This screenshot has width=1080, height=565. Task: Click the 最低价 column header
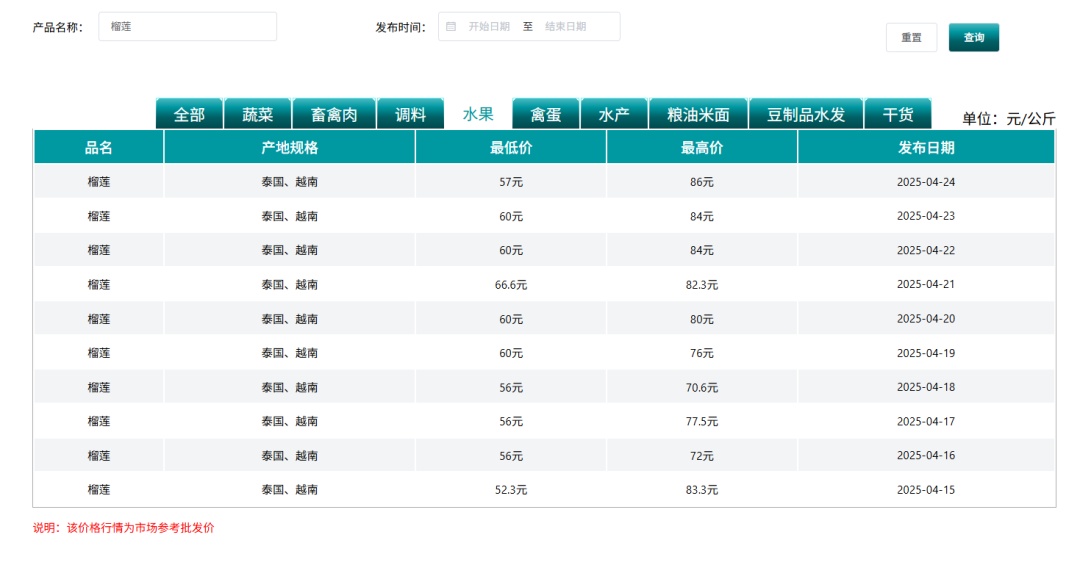tap(511, 147)
